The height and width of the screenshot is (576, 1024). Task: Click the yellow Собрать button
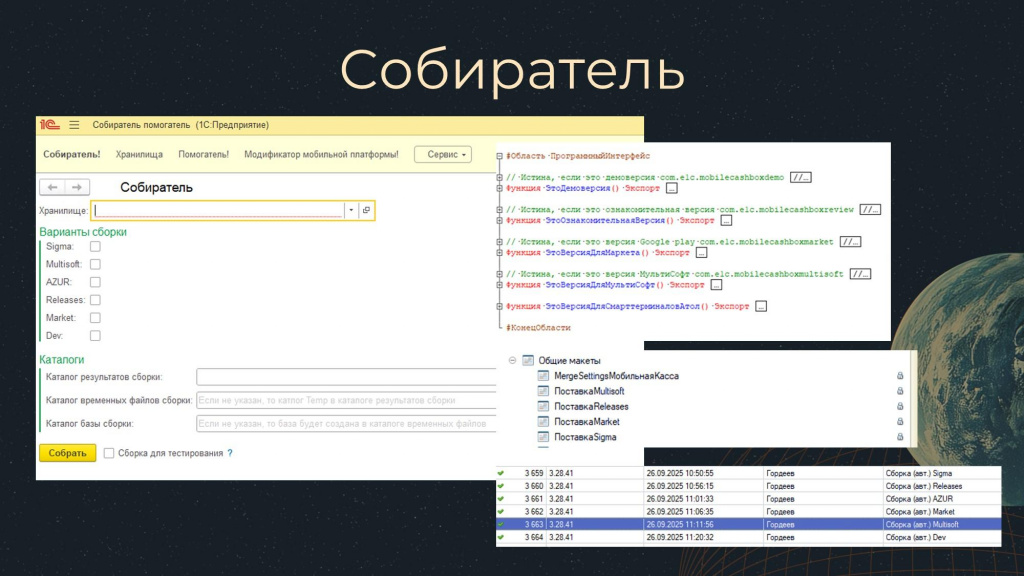pos(67,453)
